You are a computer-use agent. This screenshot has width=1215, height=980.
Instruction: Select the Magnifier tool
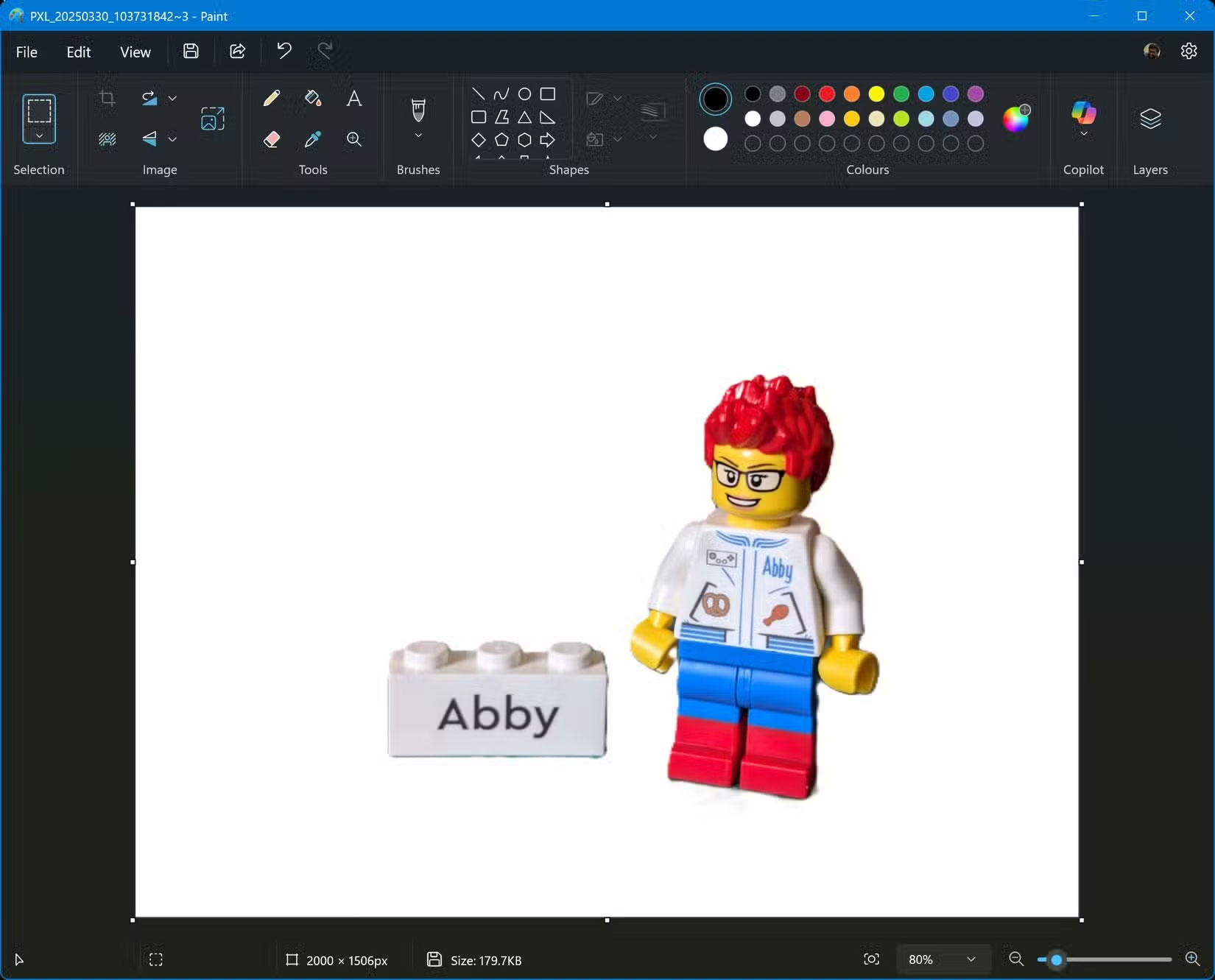(x=354, y=139)
